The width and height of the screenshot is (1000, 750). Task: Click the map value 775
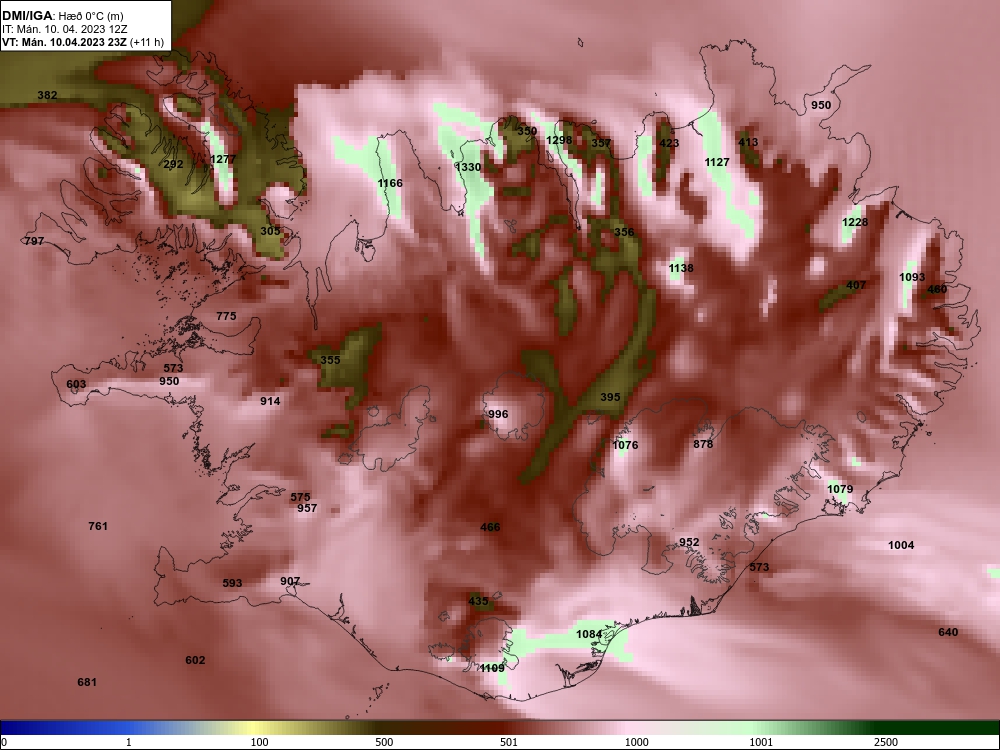click(x=226, y=316)
